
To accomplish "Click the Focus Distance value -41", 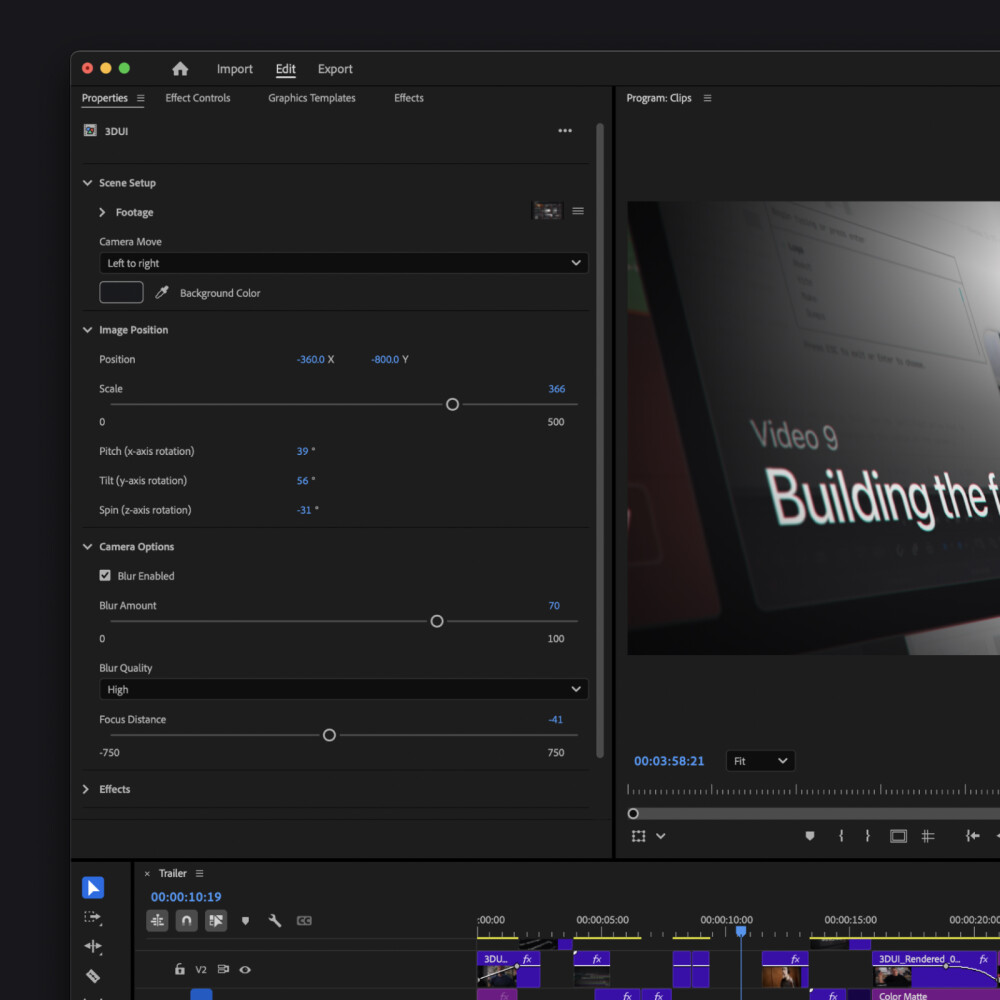I will 555,719.
